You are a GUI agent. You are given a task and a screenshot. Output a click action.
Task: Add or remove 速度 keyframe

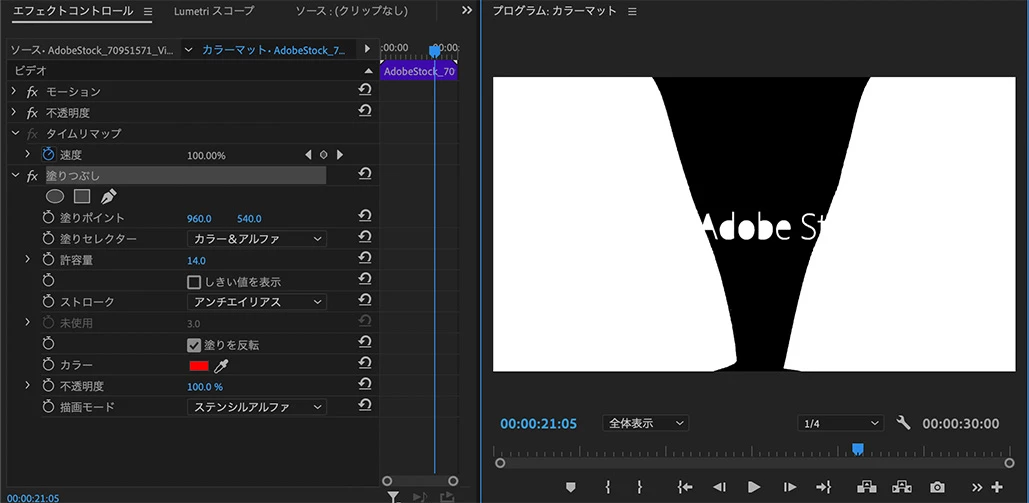click(x=324, y=155)
